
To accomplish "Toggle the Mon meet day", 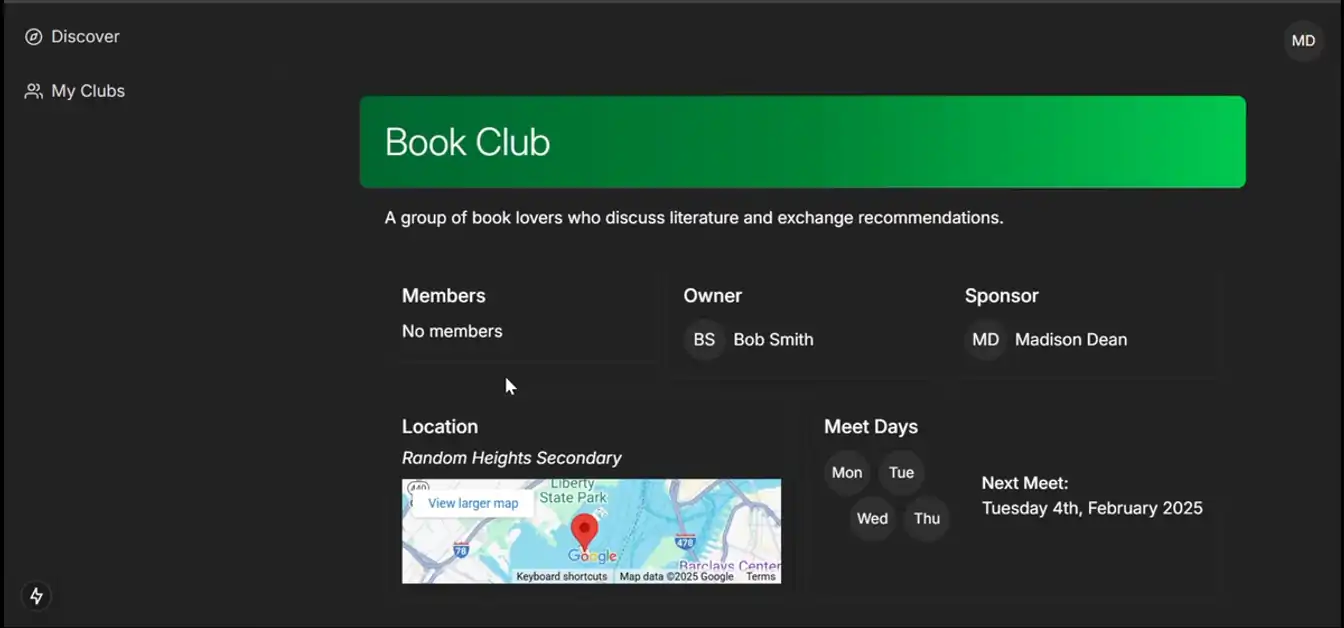I will pyautogui.click(x=846, y=472).
